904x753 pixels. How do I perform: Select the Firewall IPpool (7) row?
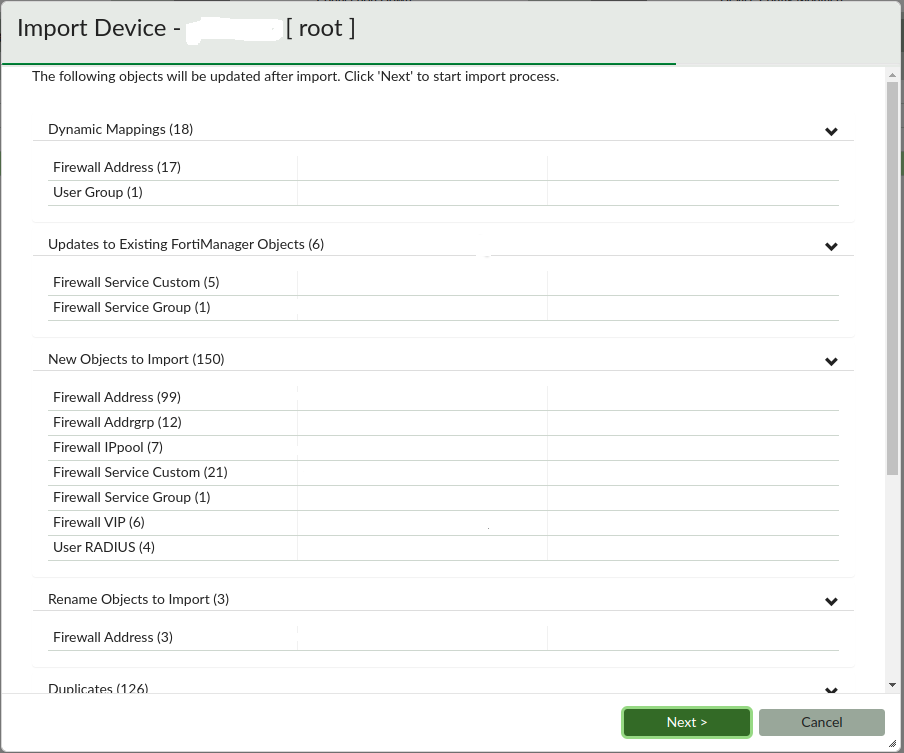pyautogui.click(x=107, y=447)
